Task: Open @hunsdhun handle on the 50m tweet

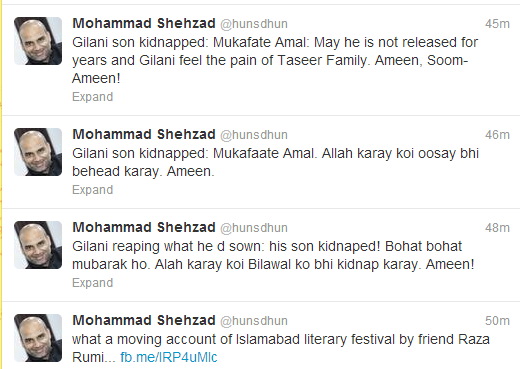Action: 254,321
